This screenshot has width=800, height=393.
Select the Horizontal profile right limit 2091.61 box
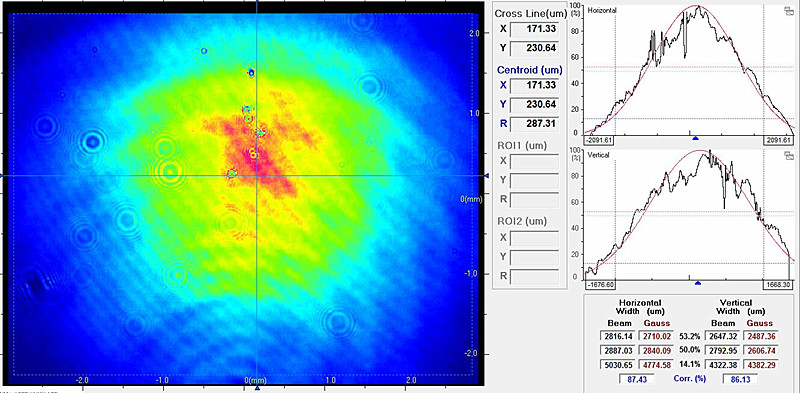click(779, 141)
